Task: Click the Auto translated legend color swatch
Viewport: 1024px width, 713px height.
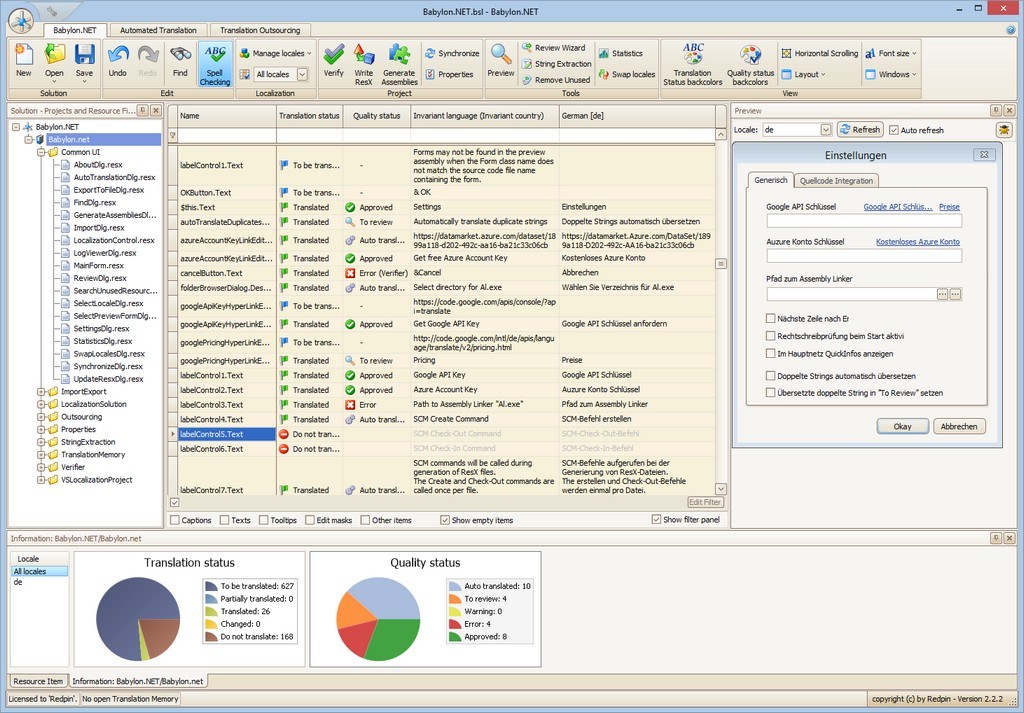Action: point(455,586)
